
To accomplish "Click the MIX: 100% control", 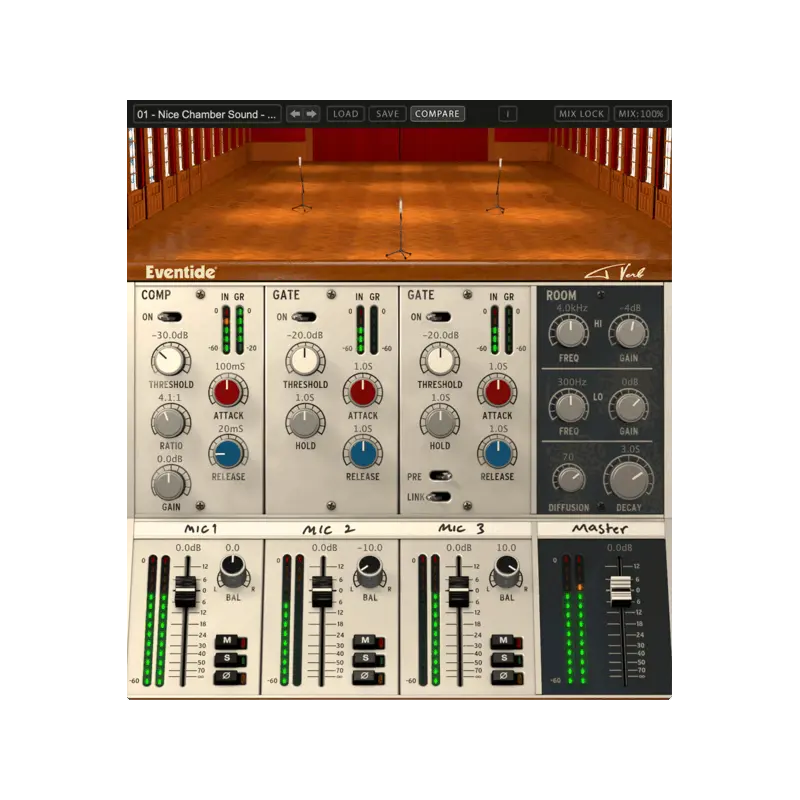I will [641, 114].
